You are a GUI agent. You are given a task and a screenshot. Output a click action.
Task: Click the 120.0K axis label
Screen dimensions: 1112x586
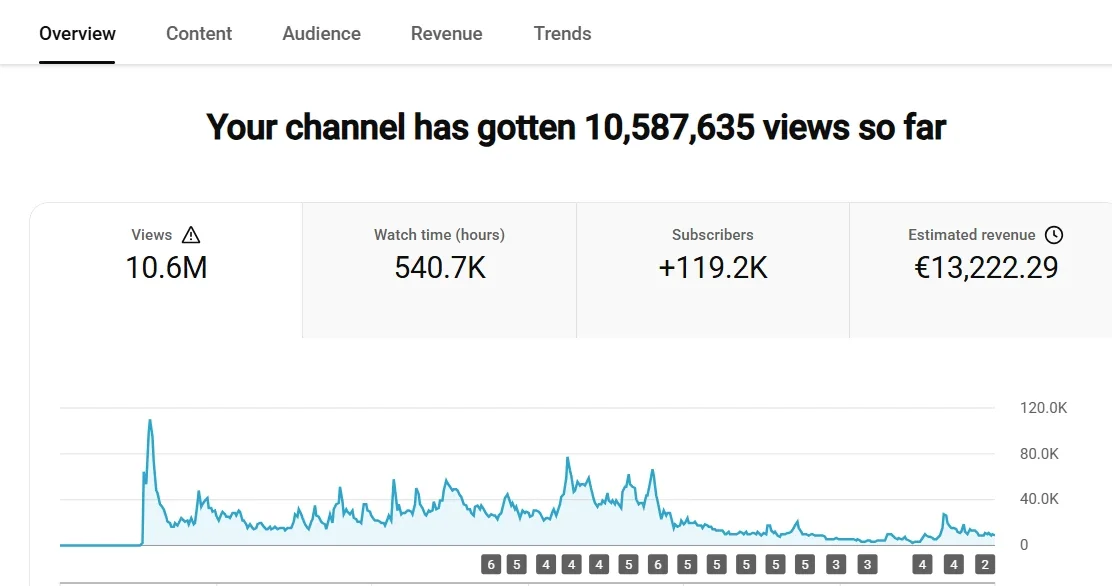point(1043,408)
